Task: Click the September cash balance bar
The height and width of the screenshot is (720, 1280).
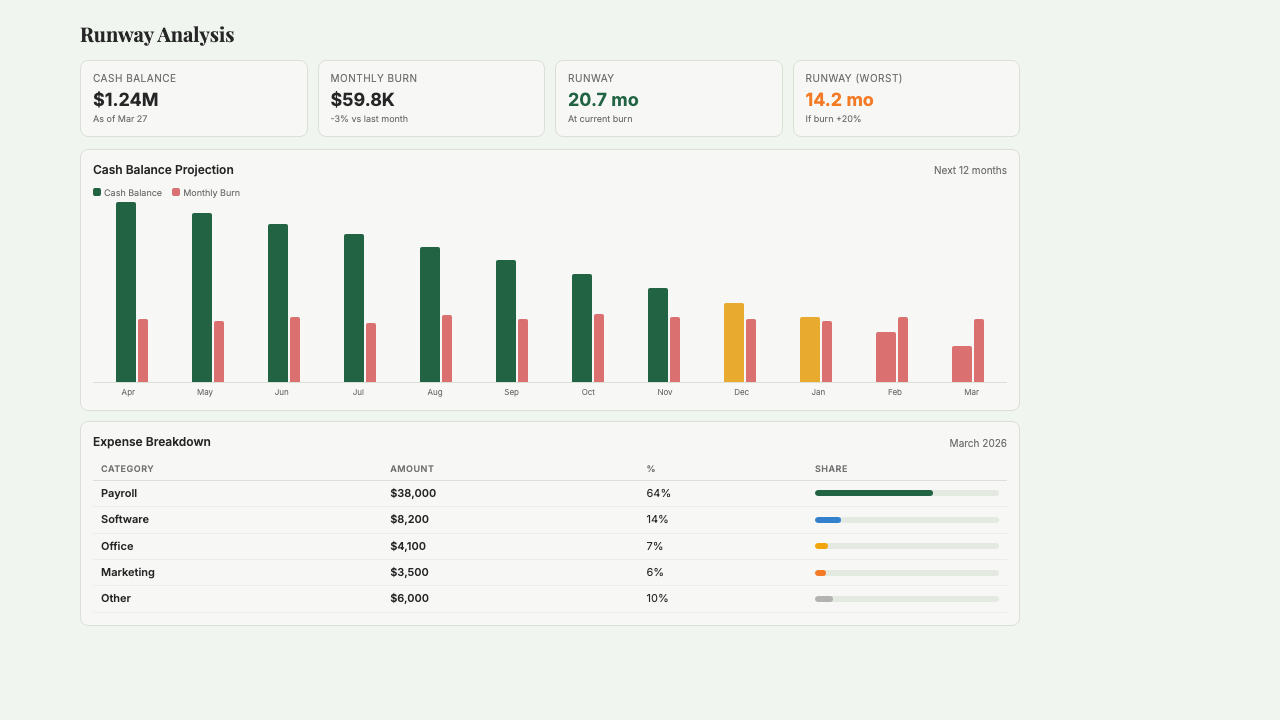Action: [x=506, y=321]
